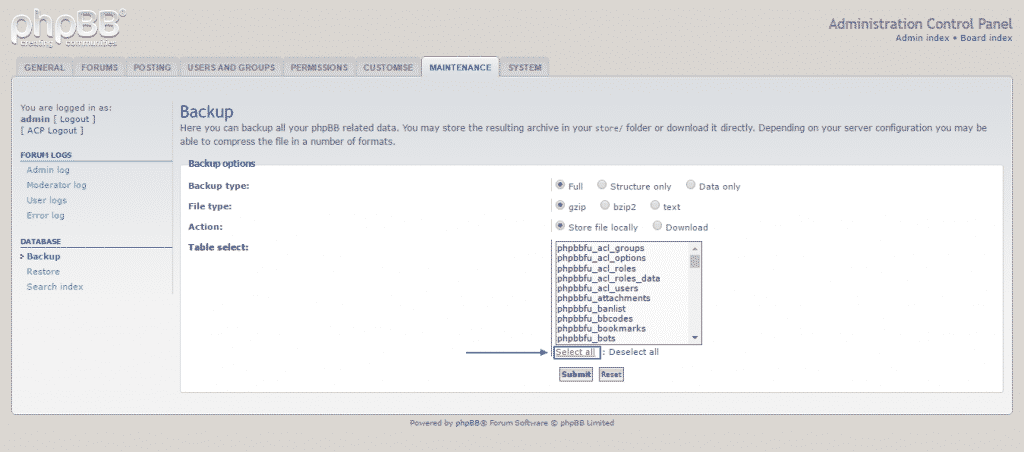Switch to the Users and Groups tab
The image size is (1024, 452).
(x=231, y=68)
